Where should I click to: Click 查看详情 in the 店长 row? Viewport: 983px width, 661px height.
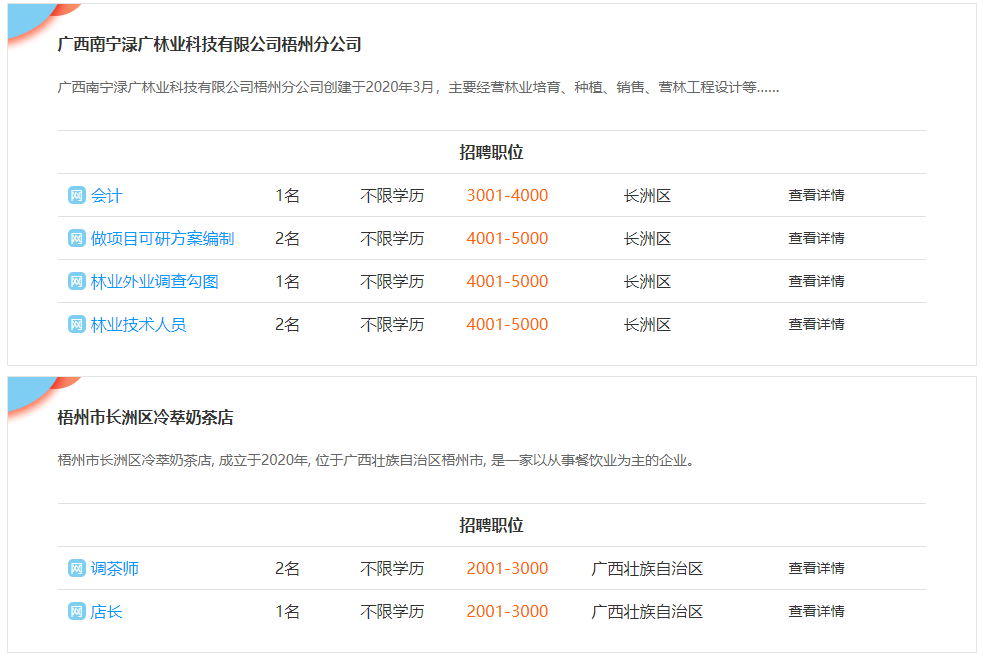[816, 612]
